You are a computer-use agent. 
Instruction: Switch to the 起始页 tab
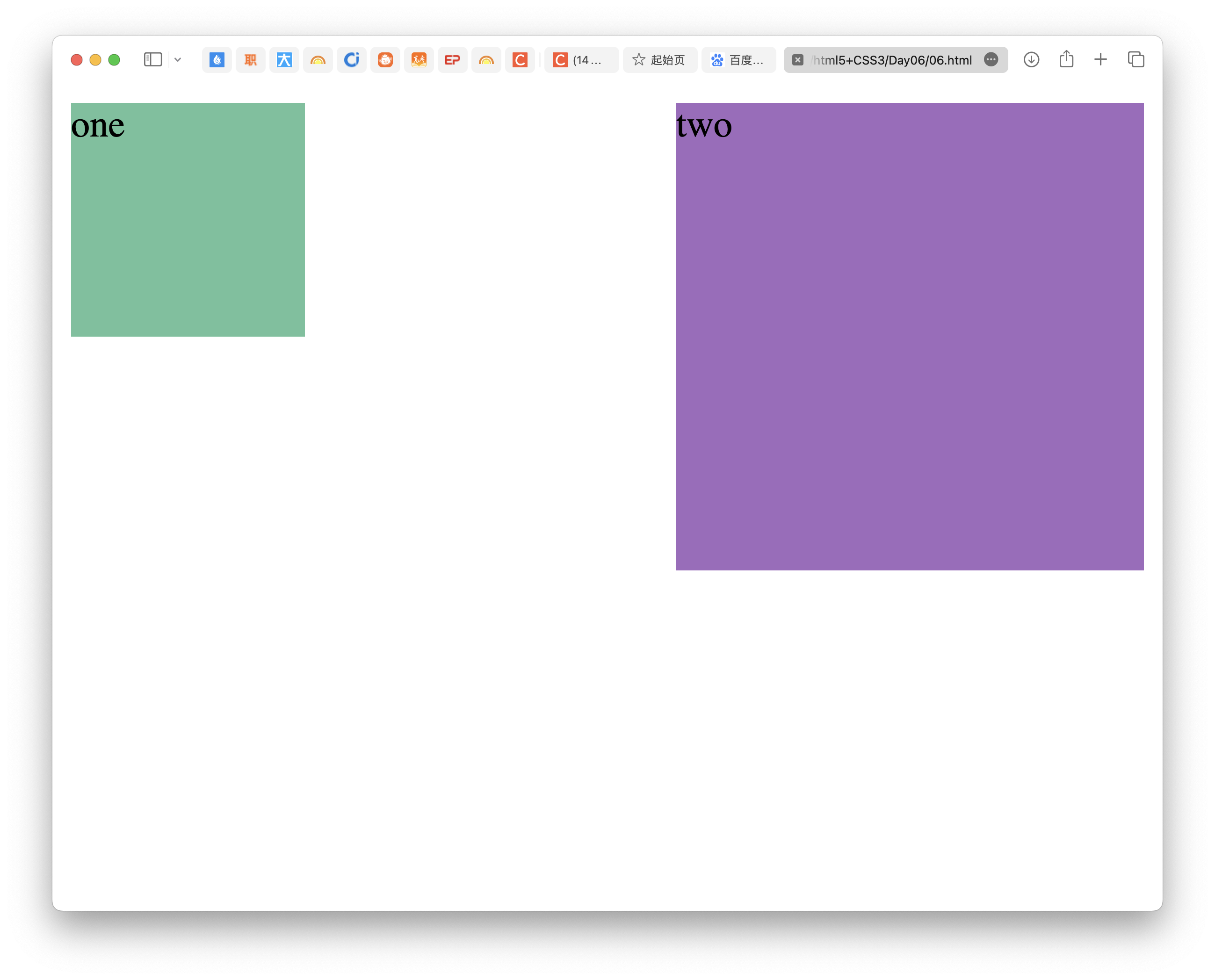660,60
